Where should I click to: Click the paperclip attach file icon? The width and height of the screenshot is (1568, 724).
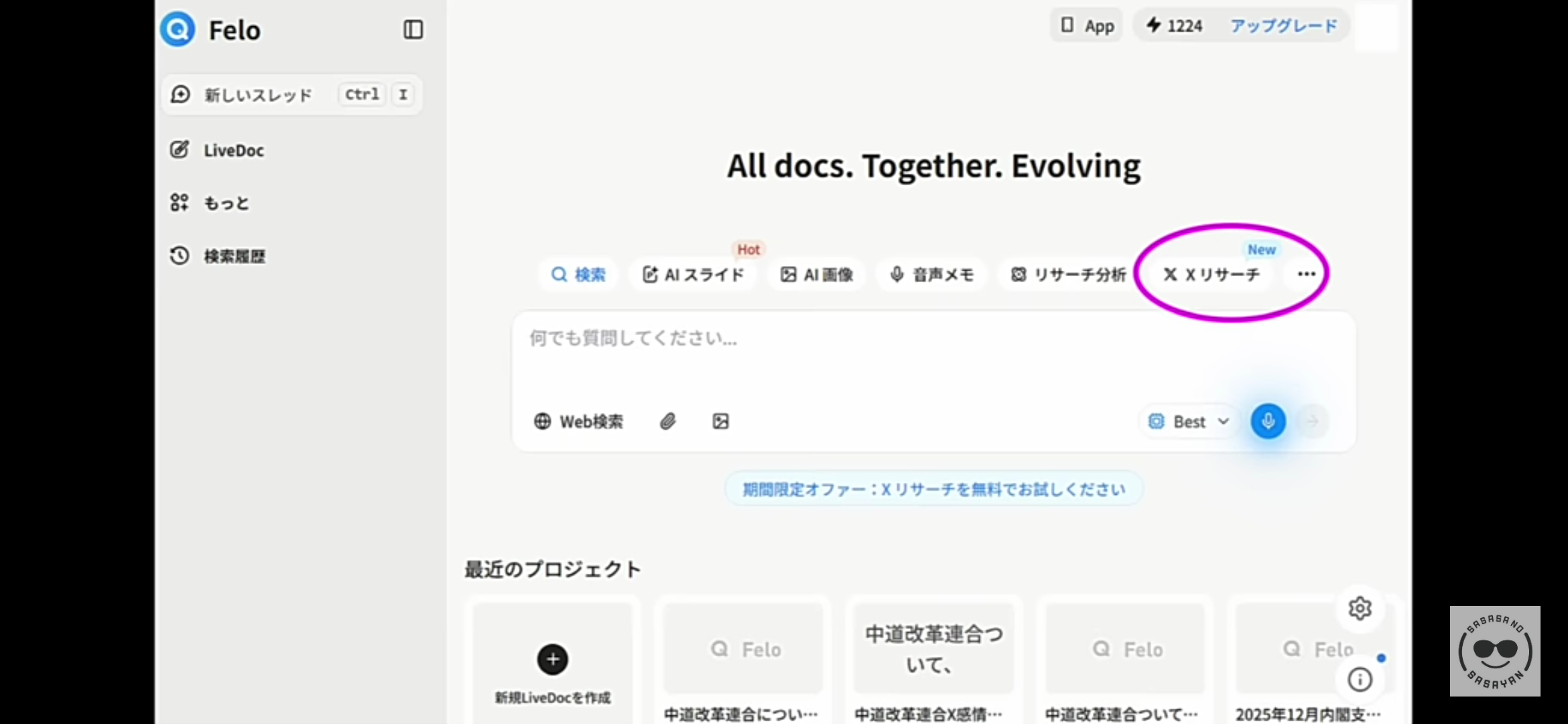pos(667,422)
